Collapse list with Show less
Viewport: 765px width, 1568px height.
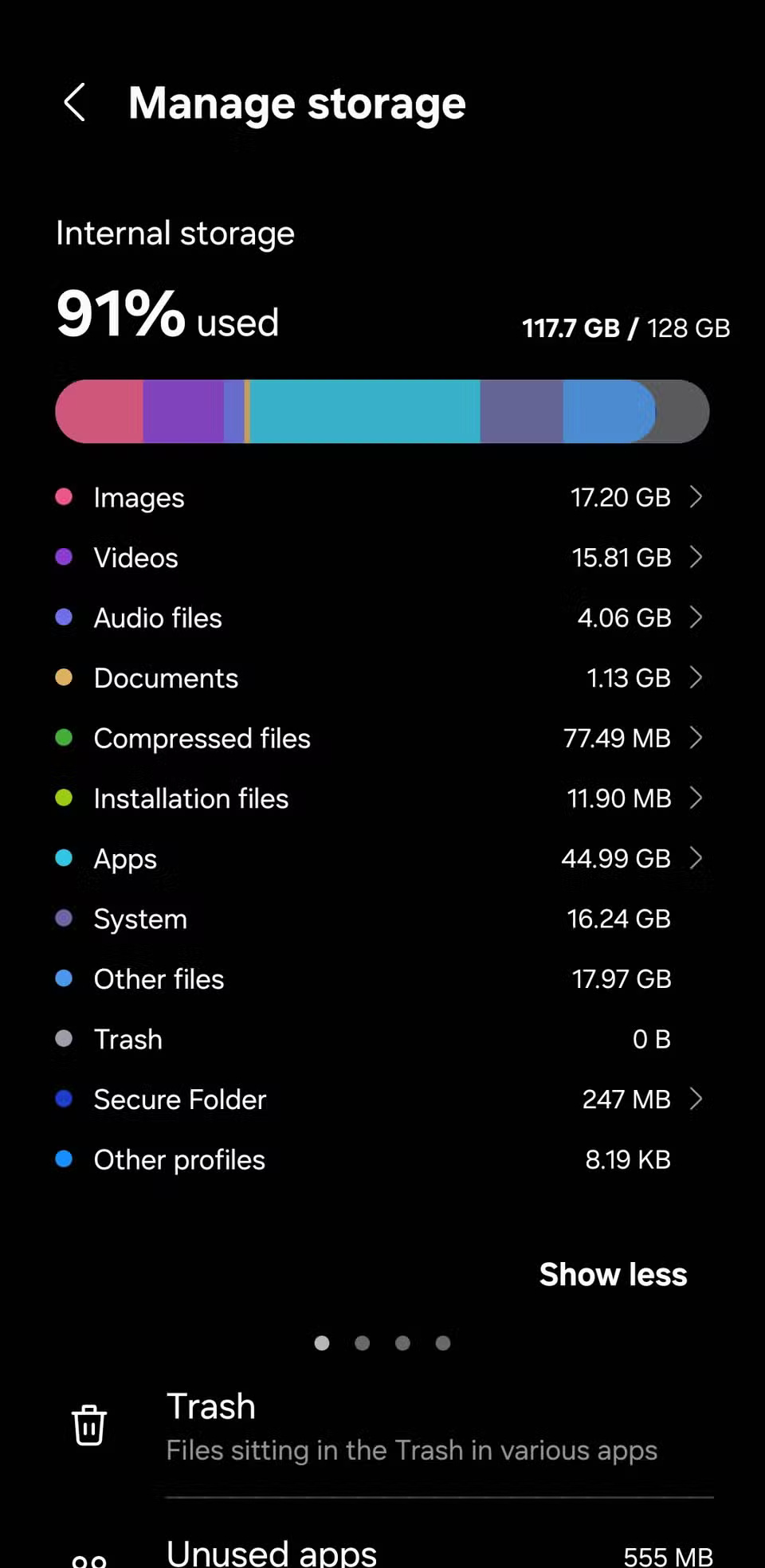[613, 1274]
